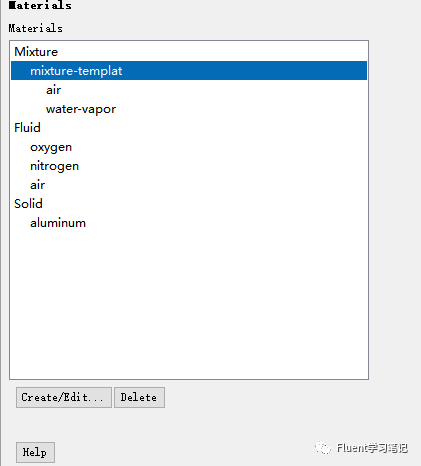Screen dimensions: 421x466
Task: Click the WeChat logo icon in watermark
Action: coord(323,448)
